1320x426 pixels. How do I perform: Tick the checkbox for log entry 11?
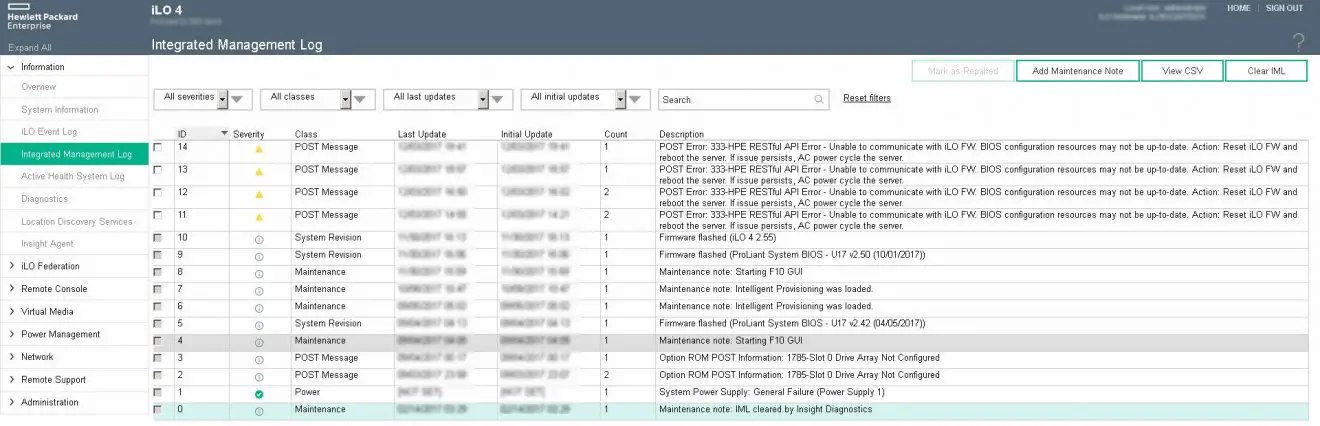click(159, 215)
